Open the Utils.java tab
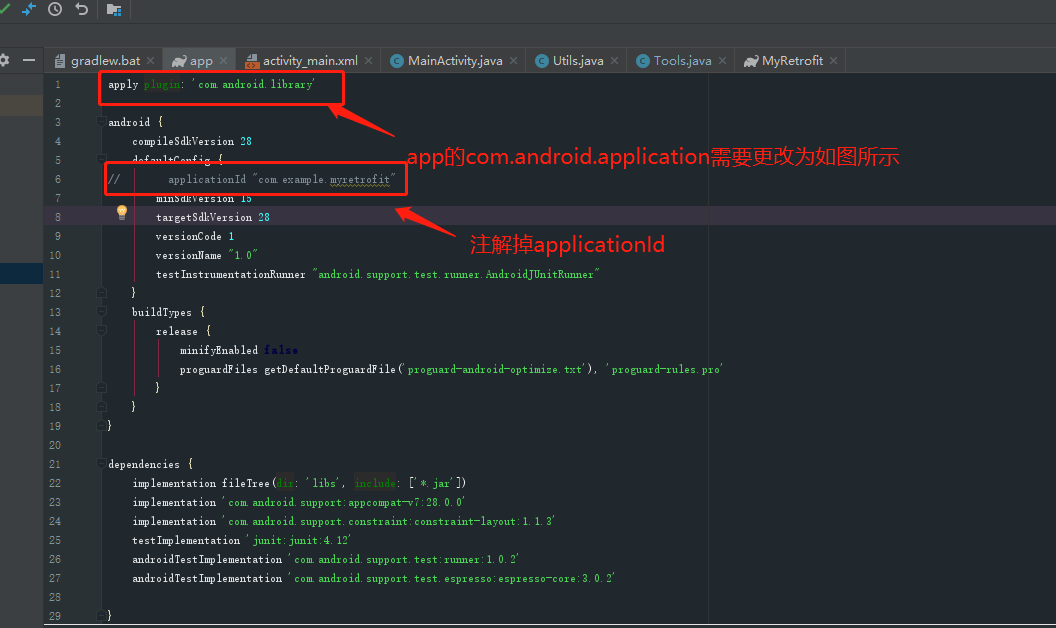The height and width of the screenshot is (628, 1056). tap(577, 61)
